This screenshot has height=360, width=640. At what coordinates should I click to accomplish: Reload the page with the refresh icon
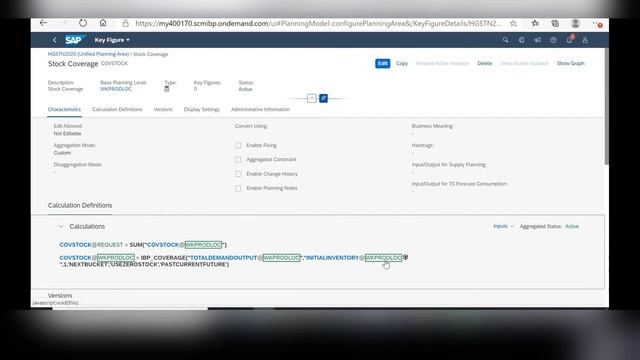pos(83,23)
